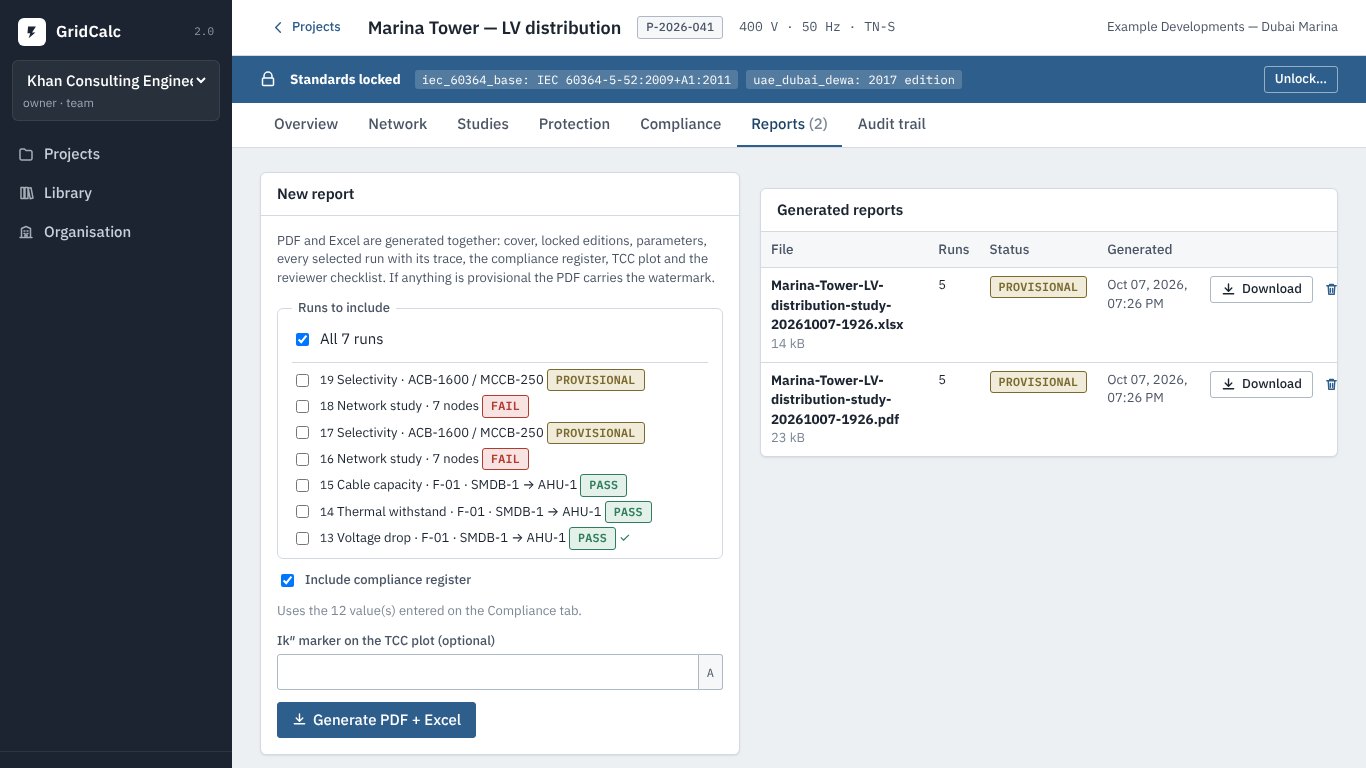1366x768 pixels.
Task: Toggle Include compliance register checkbox
Action: pyautogui.click(x=287, y=580)
